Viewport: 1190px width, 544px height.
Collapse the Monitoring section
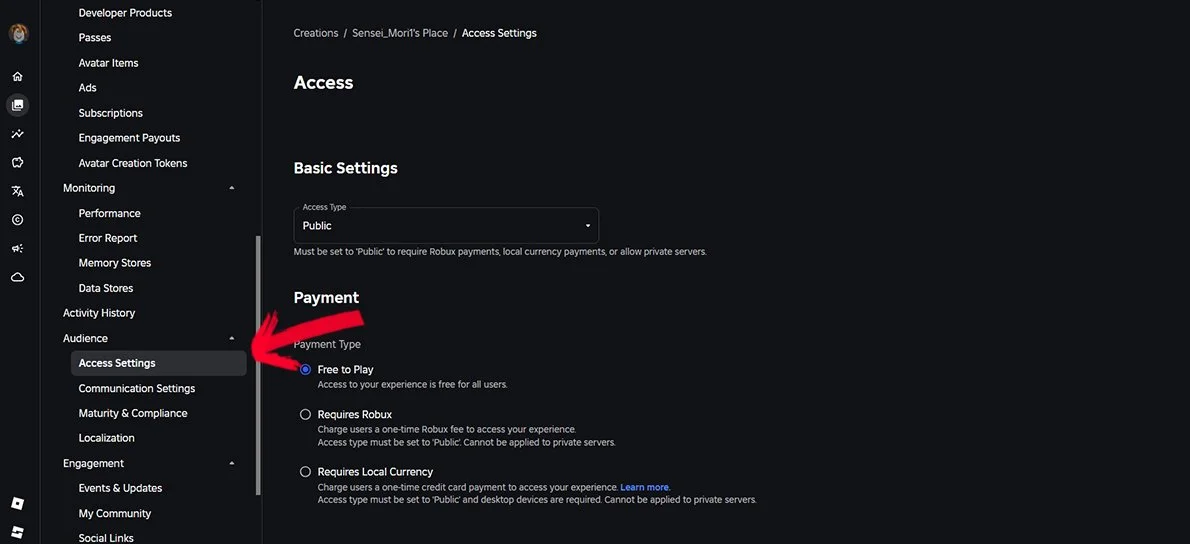[x=232, y=188]
